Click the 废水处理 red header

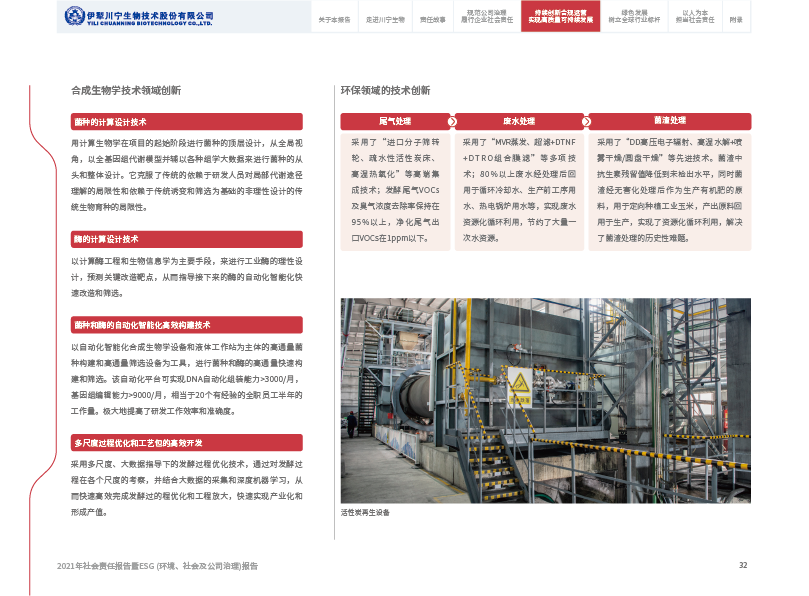520,121
